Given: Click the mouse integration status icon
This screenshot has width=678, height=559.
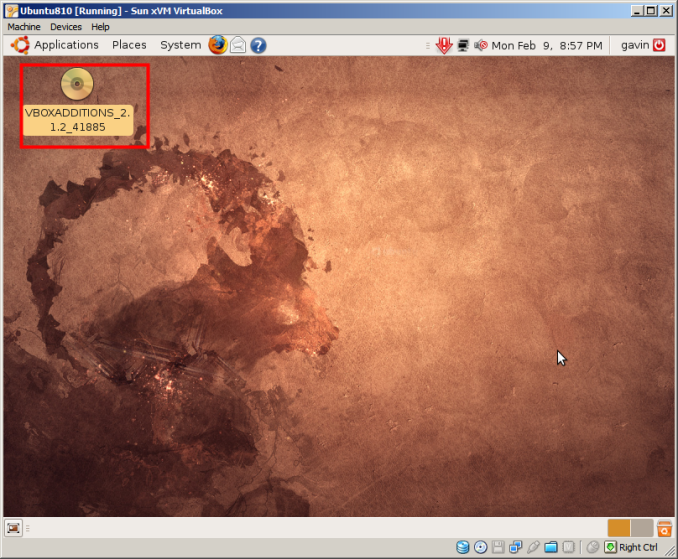Looking at the screenshot, I should [593, 547].
